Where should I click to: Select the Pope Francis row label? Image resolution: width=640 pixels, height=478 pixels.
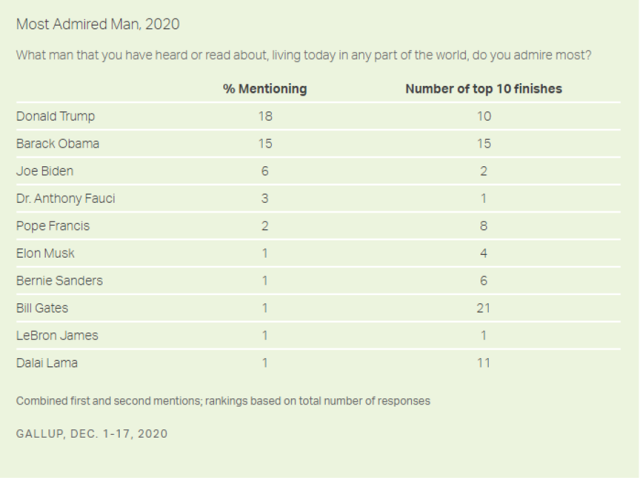52,226
